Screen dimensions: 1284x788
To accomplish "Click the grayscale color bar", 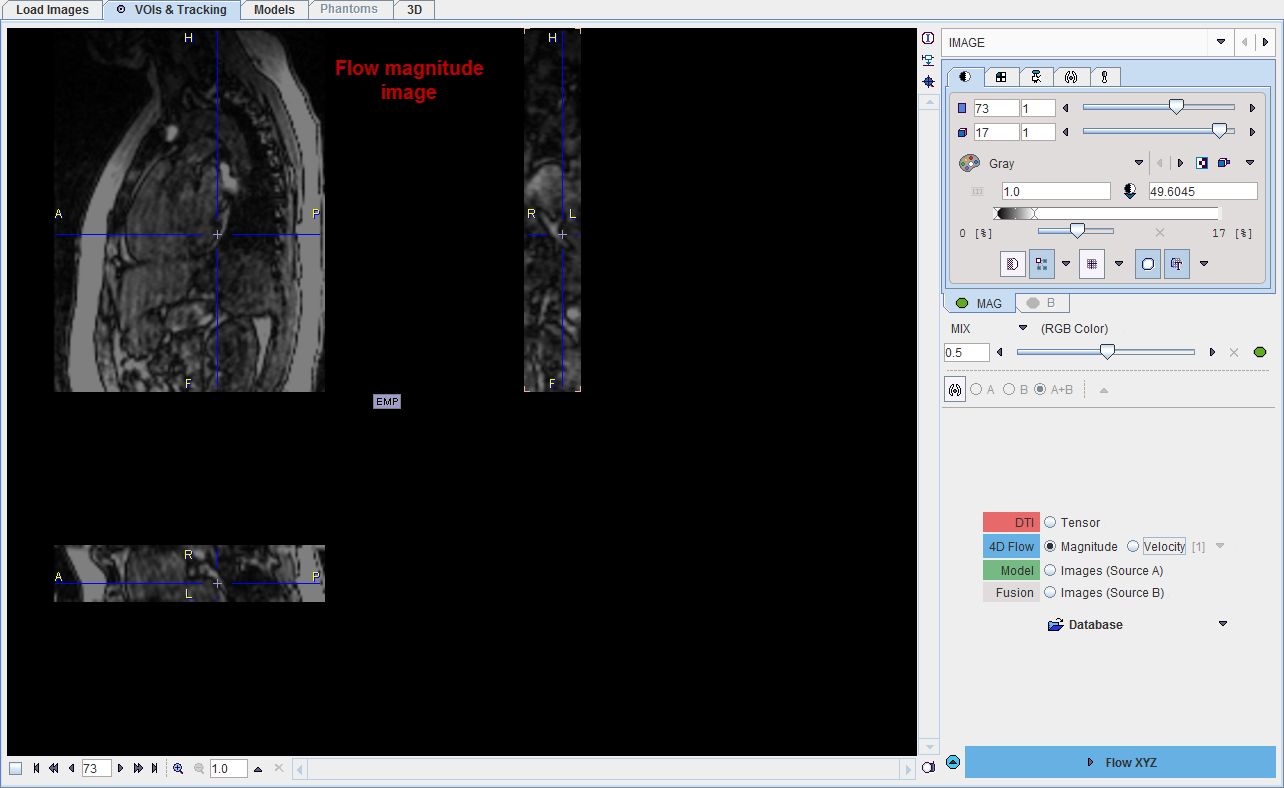I will pyautogui.click(x=1106, y=213).
